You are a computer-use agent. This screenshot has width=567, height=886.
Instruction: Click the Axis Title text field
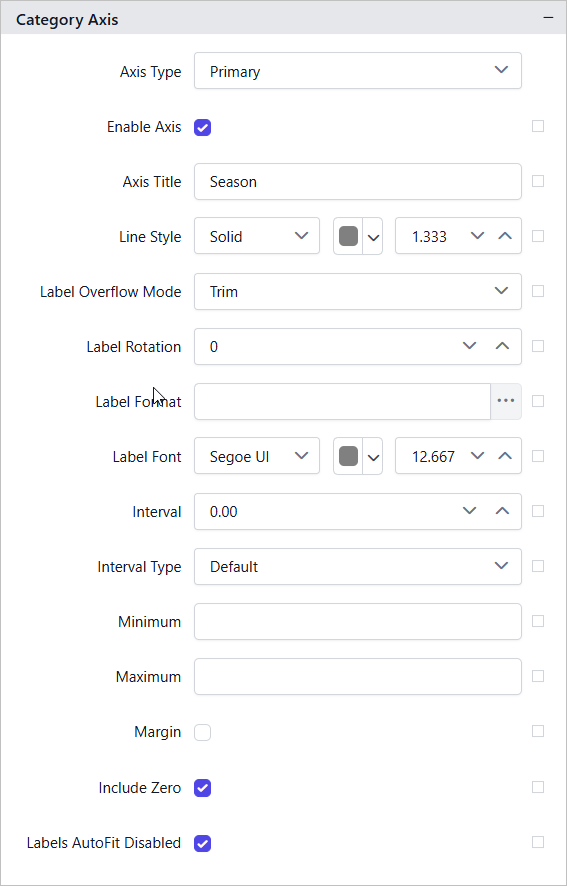pos(357,181)
